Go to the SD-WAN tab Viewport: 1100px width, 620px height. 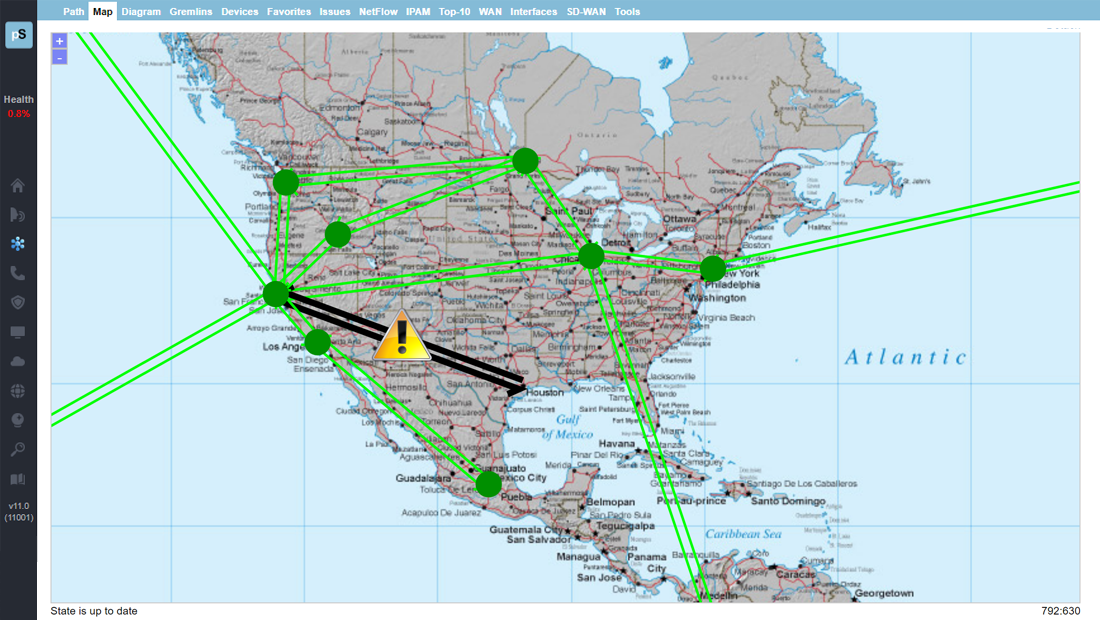click(588, 12)
